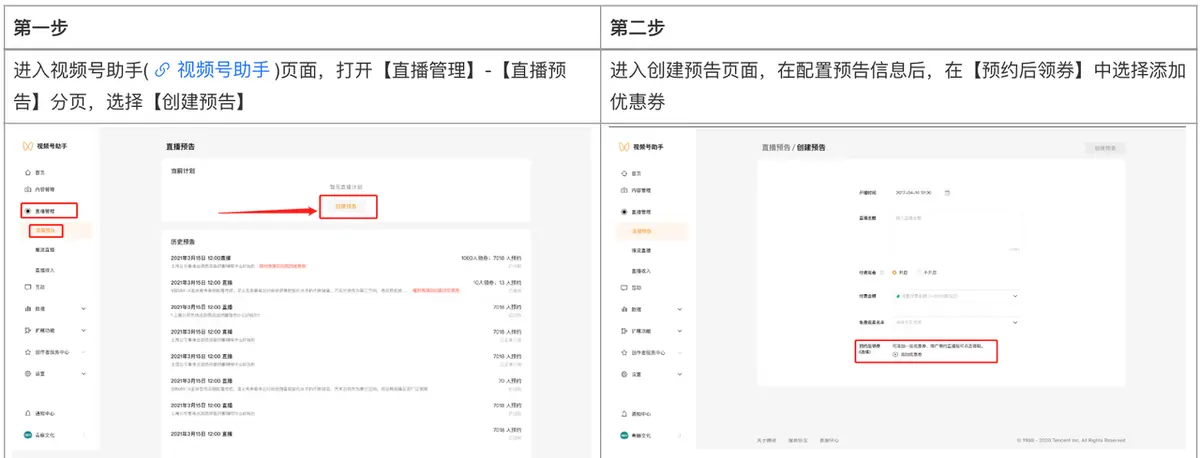Open the 付费金额 dropdown
1200x458 pixels.
coord(956,296)
